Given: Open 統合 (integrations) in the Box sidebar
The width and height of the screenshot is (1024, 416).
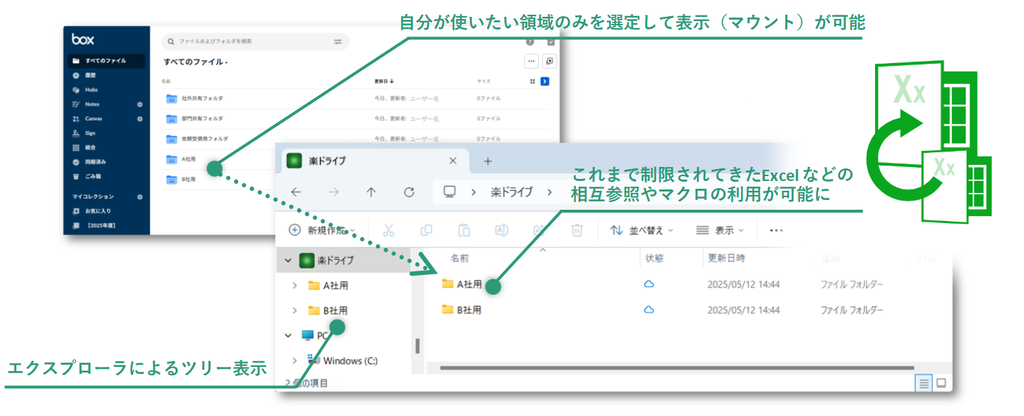Looking at the screenshot, I should pyautogui.click(x=90, y=148).
